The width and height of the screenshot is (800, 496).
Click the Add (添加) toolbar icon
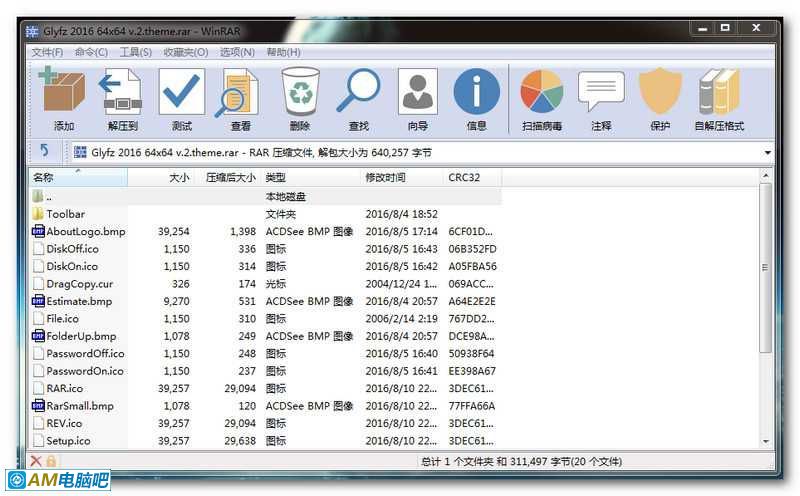(63, 91)
